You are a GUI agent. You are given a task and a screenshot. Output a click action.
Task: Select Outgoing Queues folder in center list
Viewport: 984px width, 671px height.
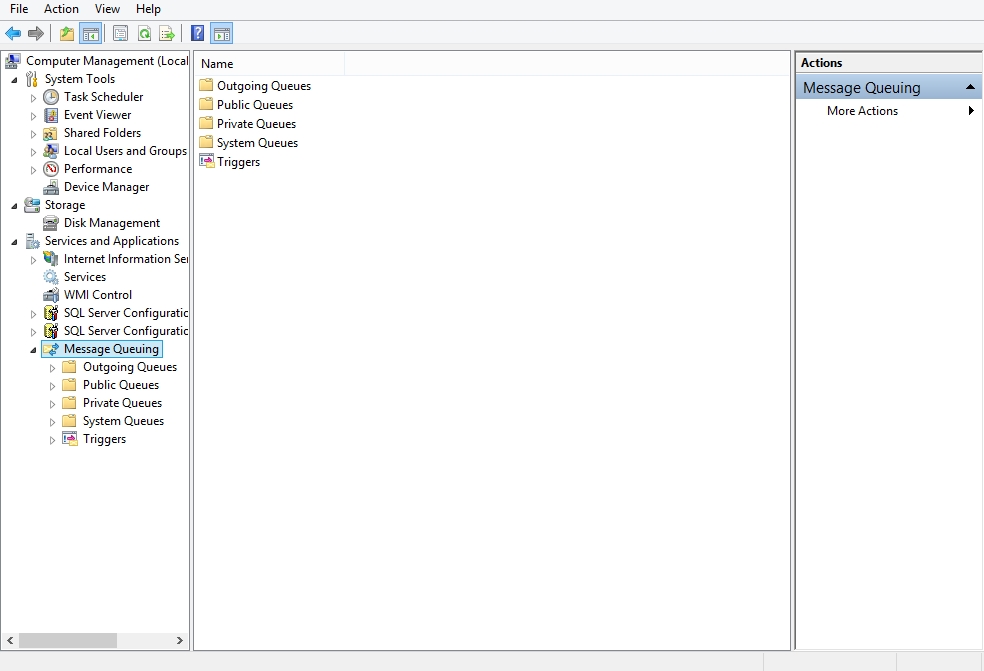(x=263, y=86)
